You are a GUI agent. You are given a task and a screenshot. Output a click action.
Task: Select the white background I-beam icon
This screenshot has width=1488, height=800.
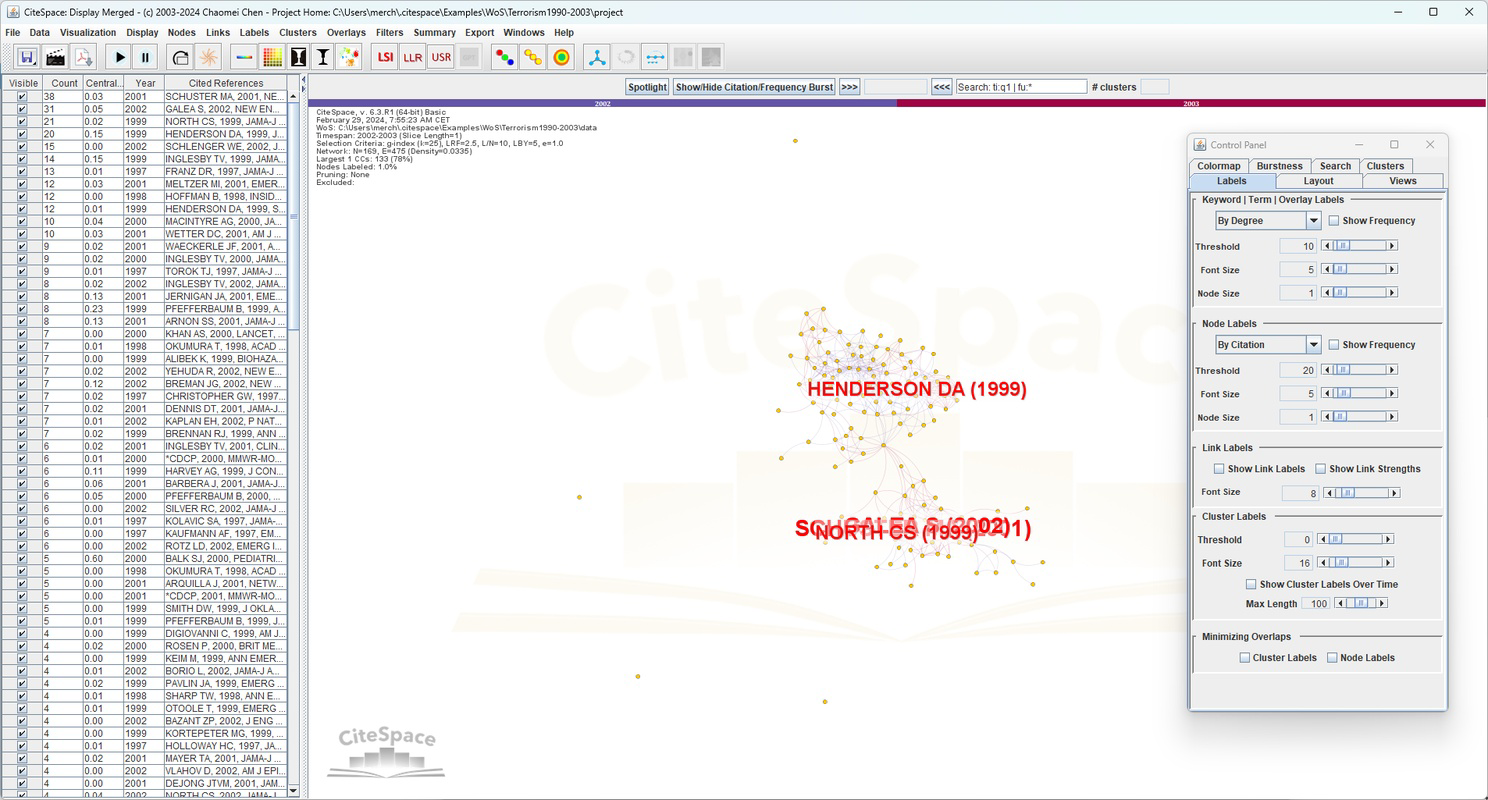(323, 57)
